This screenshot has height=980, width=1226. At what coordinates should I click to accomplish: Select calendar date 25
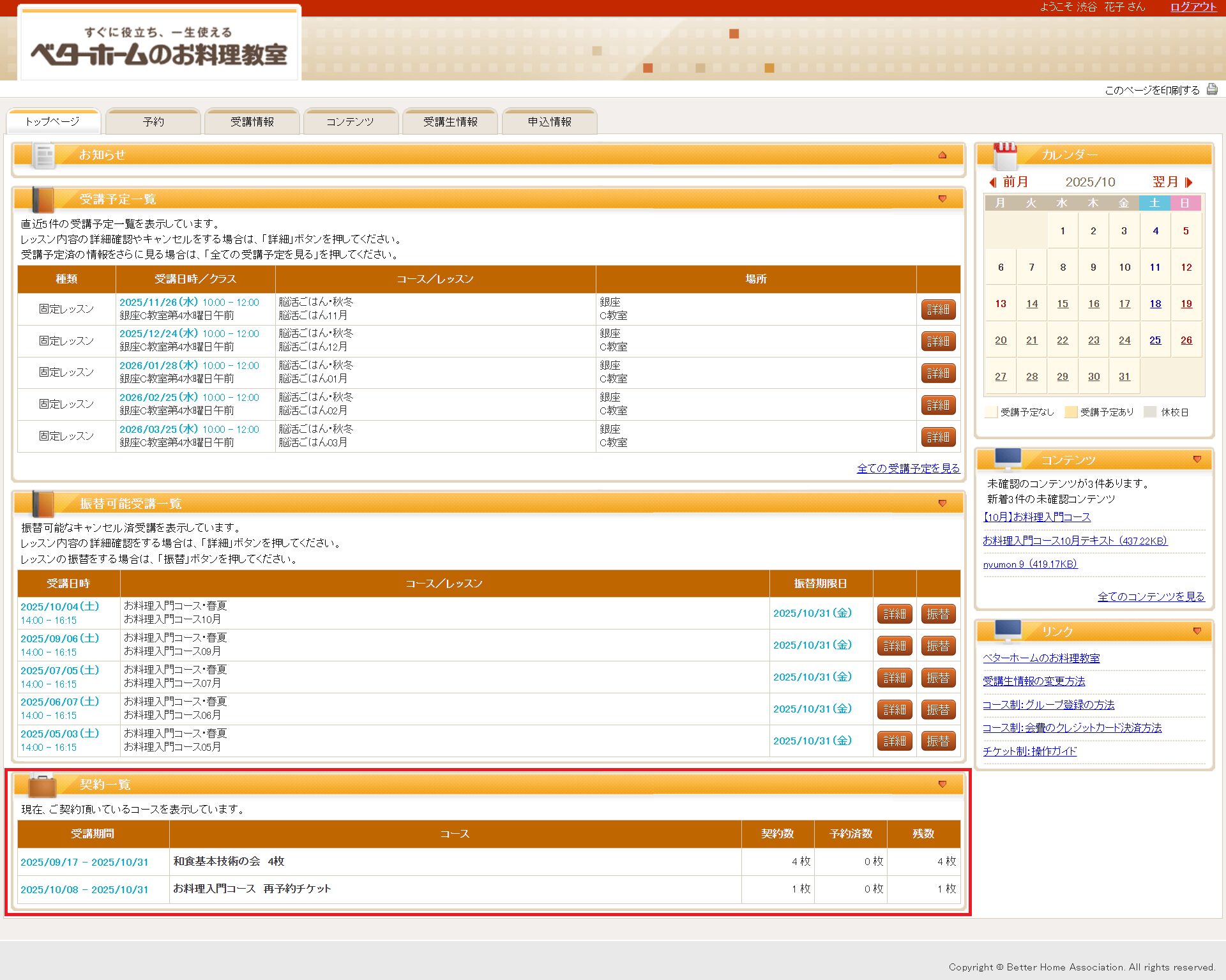click(1155, 340)
